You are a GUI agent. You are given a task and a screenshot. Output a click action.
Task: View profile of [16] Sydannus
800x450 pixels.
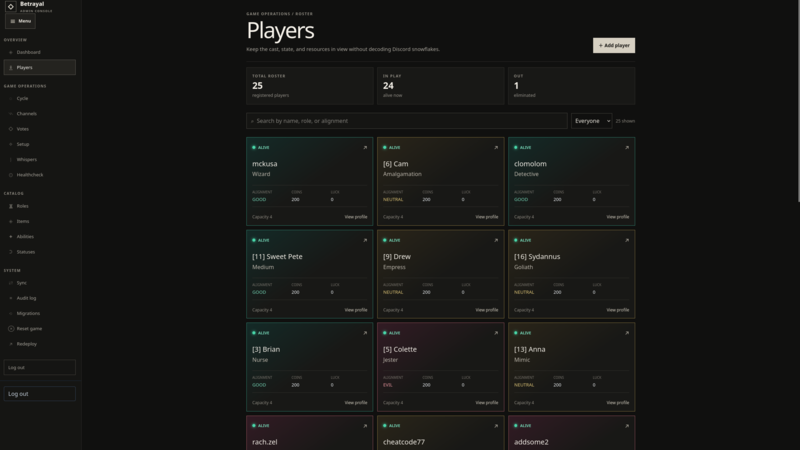(617, 310)
